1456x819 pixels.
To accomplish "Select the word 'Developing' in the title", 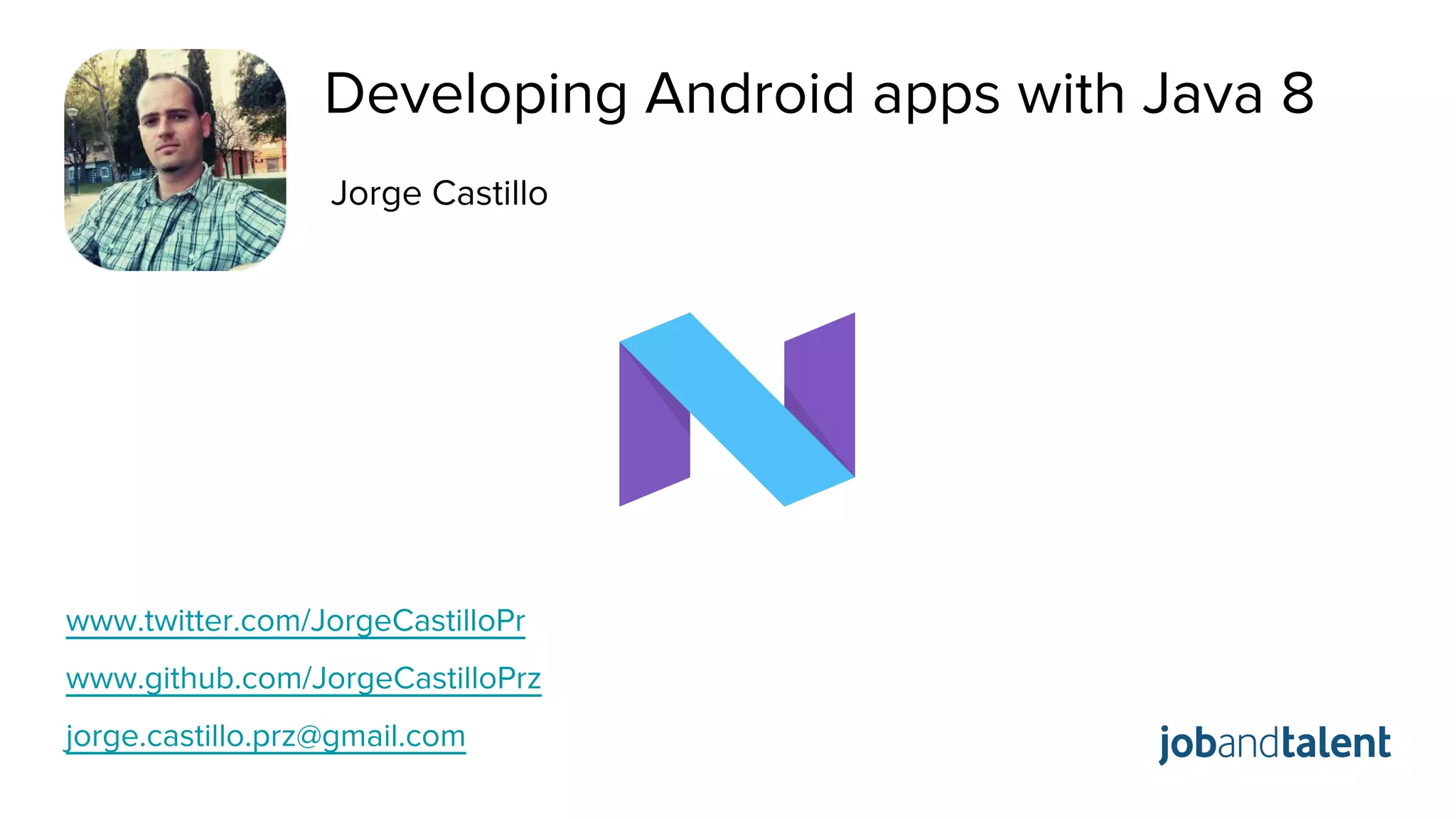I will (476, 95).
